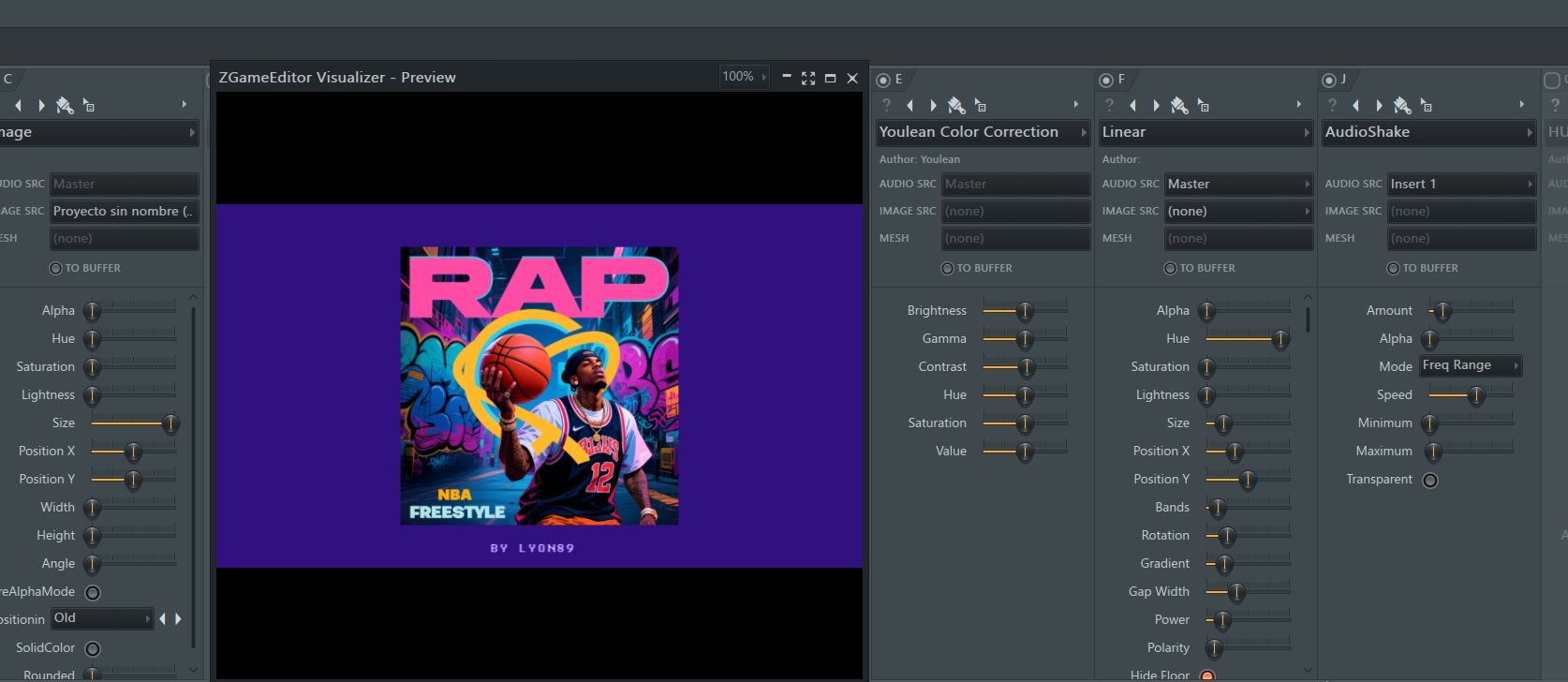This screenshot has width=1568, height=682.
Task: Open AUDIO SRC Master dropdown in Linear
Action: pyautogui.click(x=1238, y=185)
